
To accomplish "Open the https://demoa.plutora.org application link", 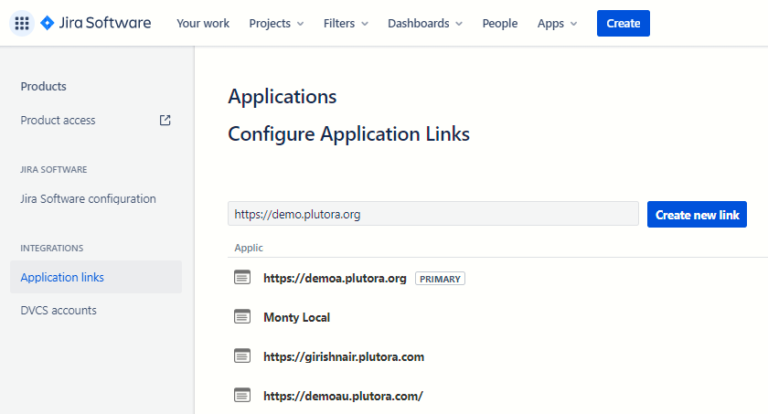I will (x=335, y=278).
